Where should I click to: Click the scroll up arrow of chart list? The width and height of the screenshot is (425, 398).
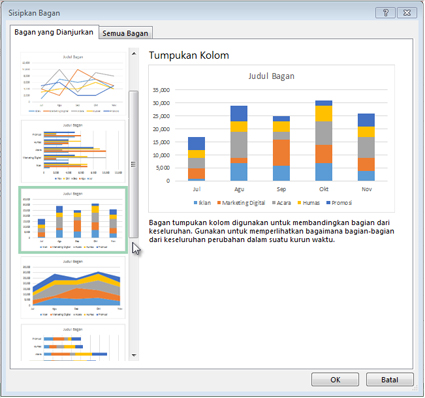point(134,53)
